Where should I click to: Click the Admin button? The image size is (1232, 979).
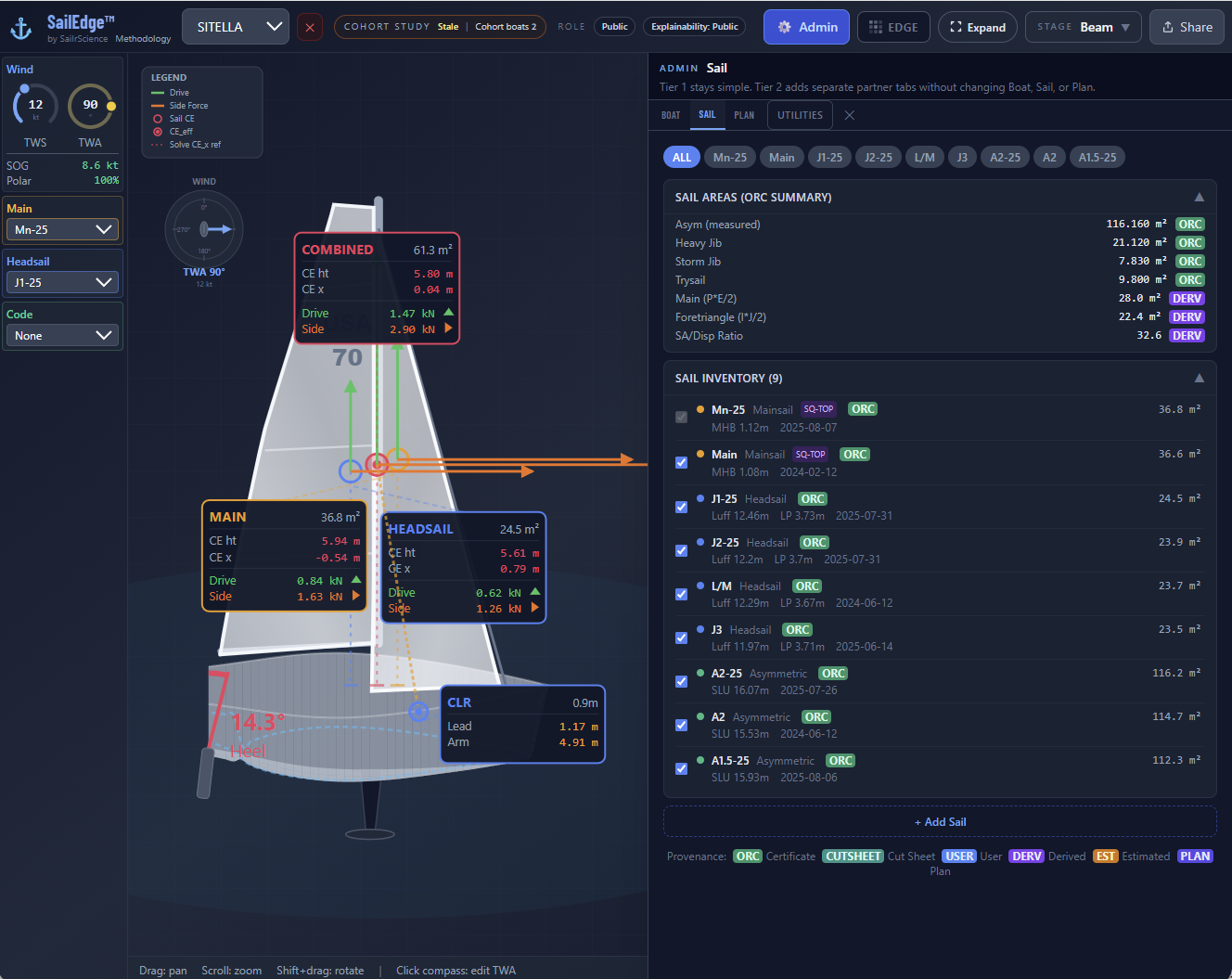(807, 27)
